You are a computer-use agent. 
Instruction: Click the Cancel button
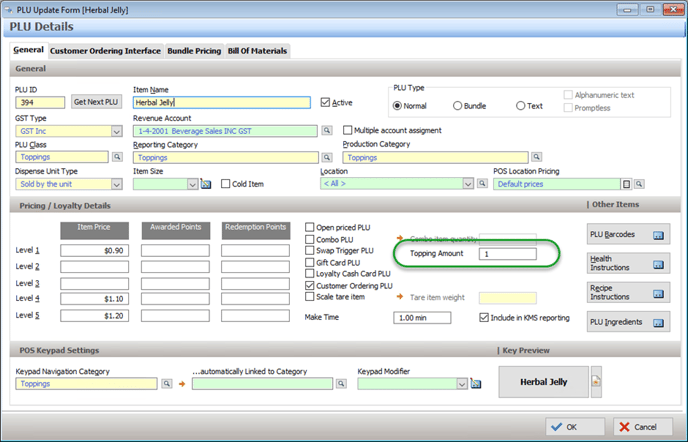(x=643, y=427)
